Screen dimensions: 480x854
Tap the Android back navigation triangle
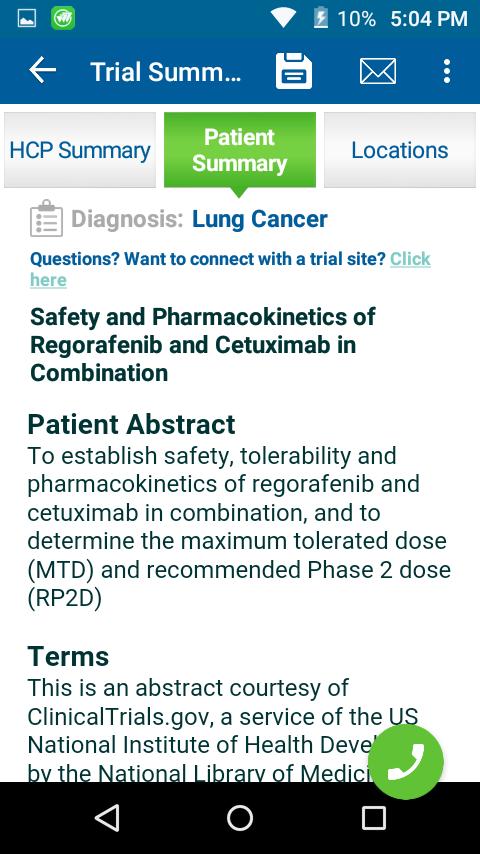[106, 818]
